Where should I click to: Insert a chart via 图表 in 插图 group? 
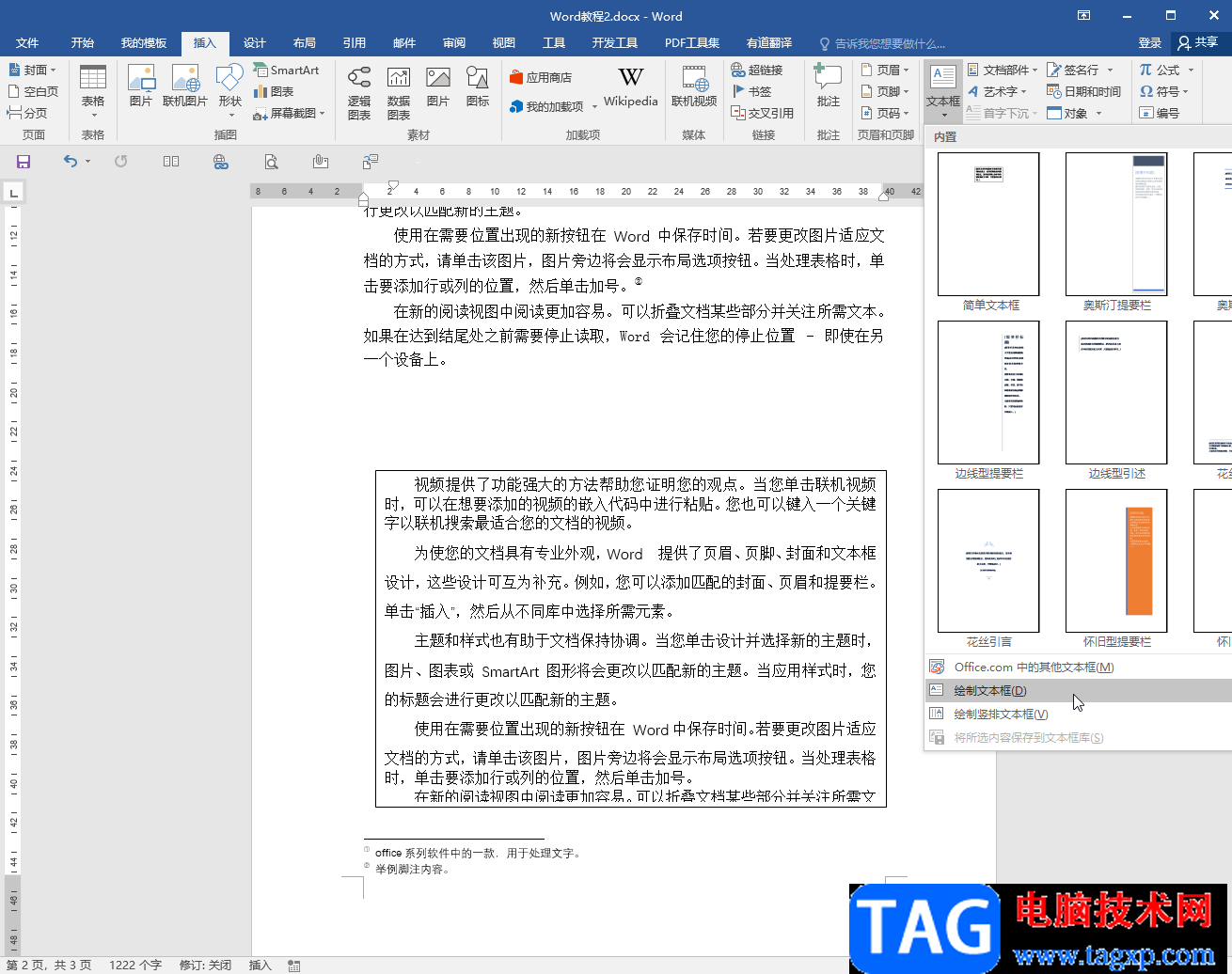coord(274,91)
